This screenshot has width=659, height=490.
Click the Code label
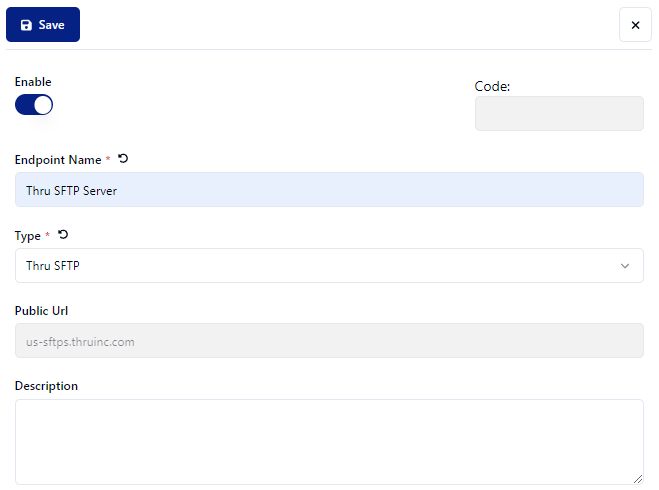tap(492, 87)
